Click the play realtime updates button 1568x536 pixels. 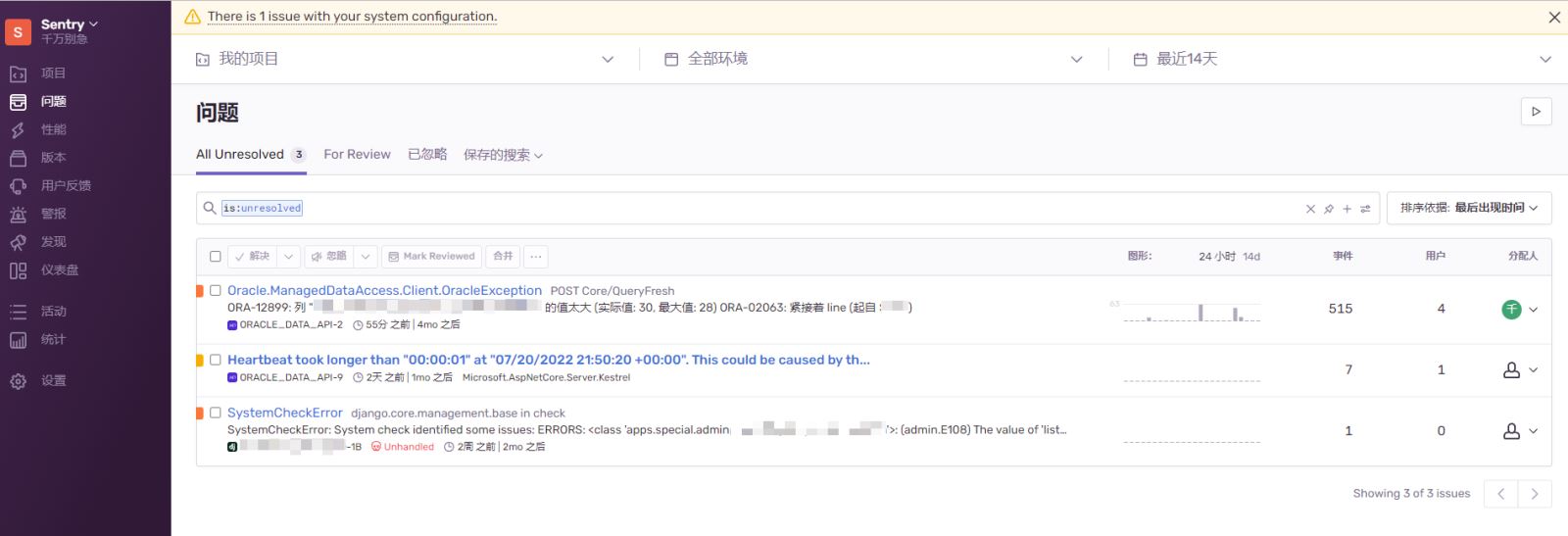pyautogui.click(x=1536, y=112)
